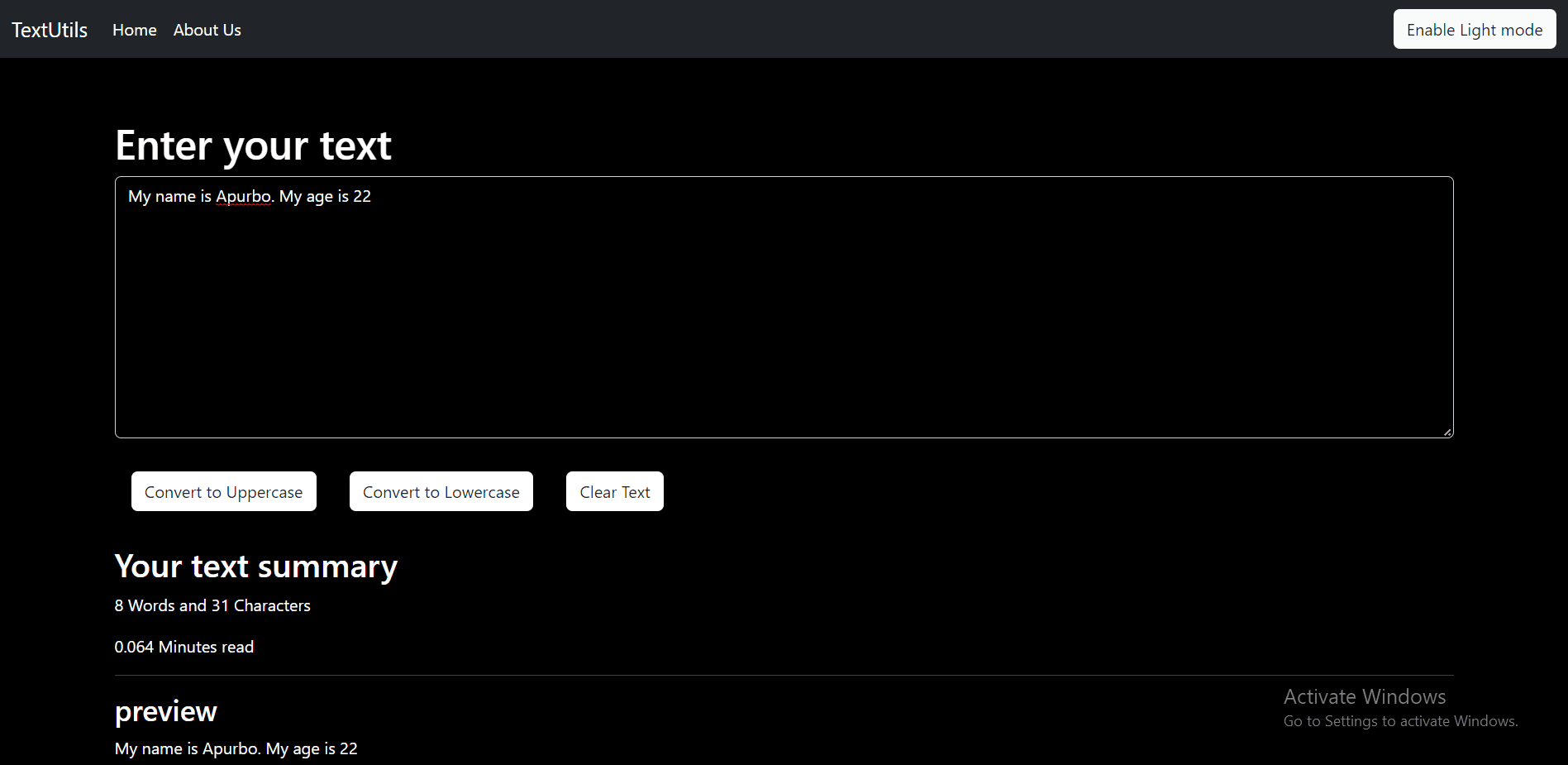Image resolution: width=1568 pixels, height=765 pixels.
Task: Click the TextUtils brand logo
Action: point(50,30)
